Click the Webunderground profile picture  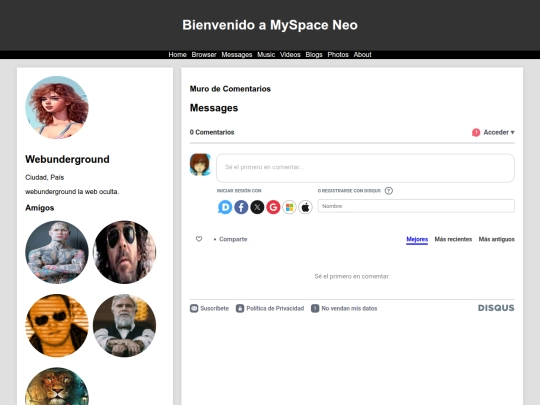[x=57, y=107]
